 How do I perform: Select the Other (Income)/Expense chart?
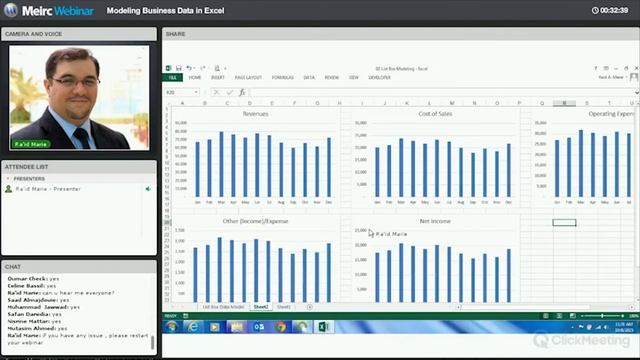pos(256,259)
